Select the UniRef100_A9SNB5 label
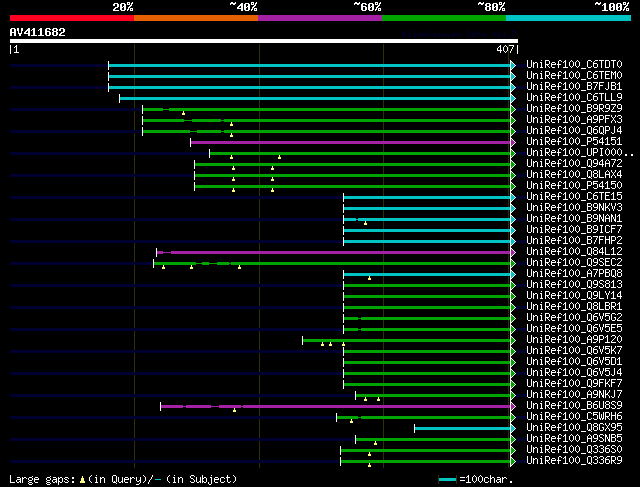Viewport: 640px width, 487px height. tap(574, 439)
